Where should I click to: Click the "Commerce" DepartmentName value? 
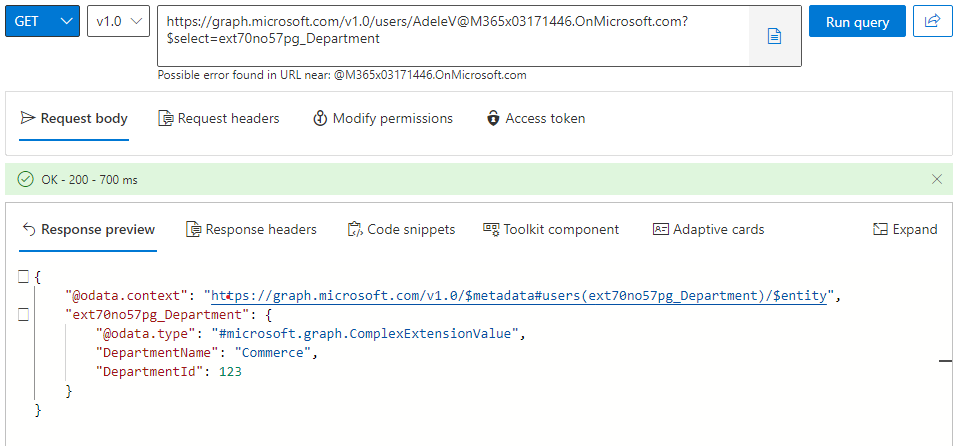(273, 352)
